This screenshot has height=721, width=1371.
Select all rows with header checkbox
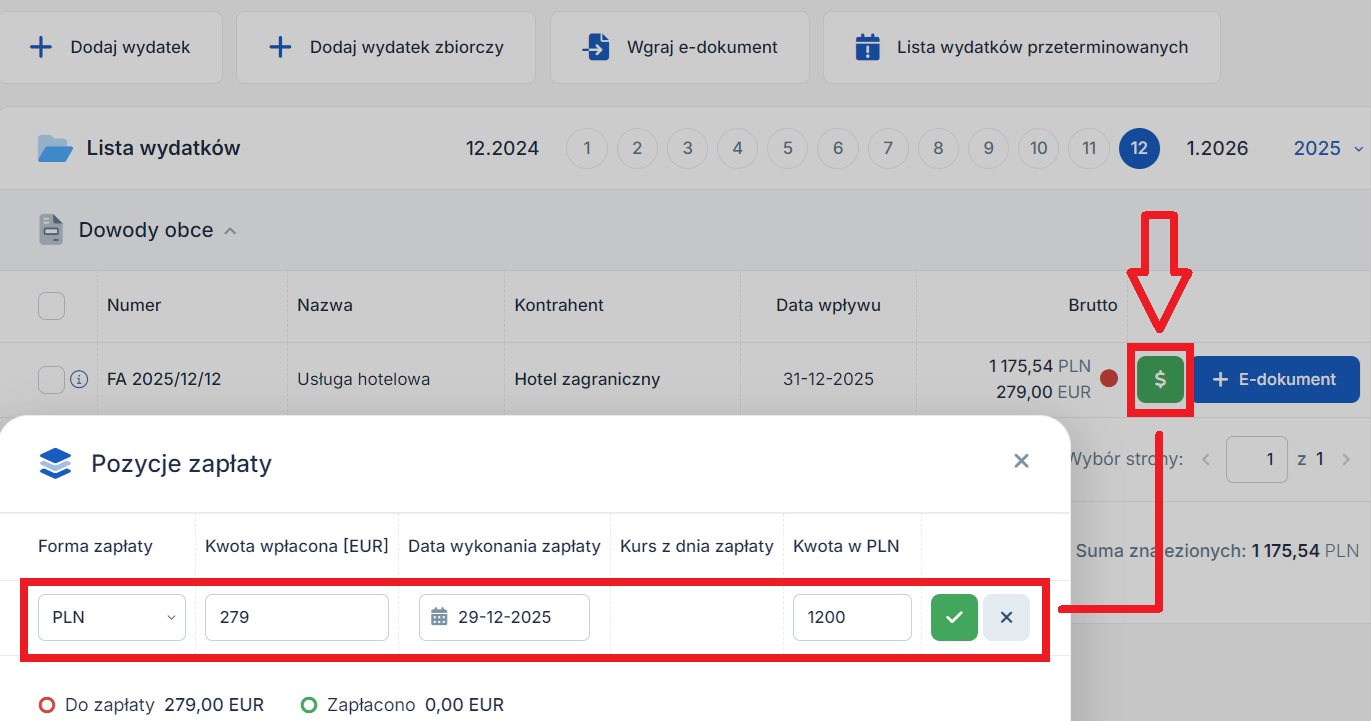(x=51, y=305)
